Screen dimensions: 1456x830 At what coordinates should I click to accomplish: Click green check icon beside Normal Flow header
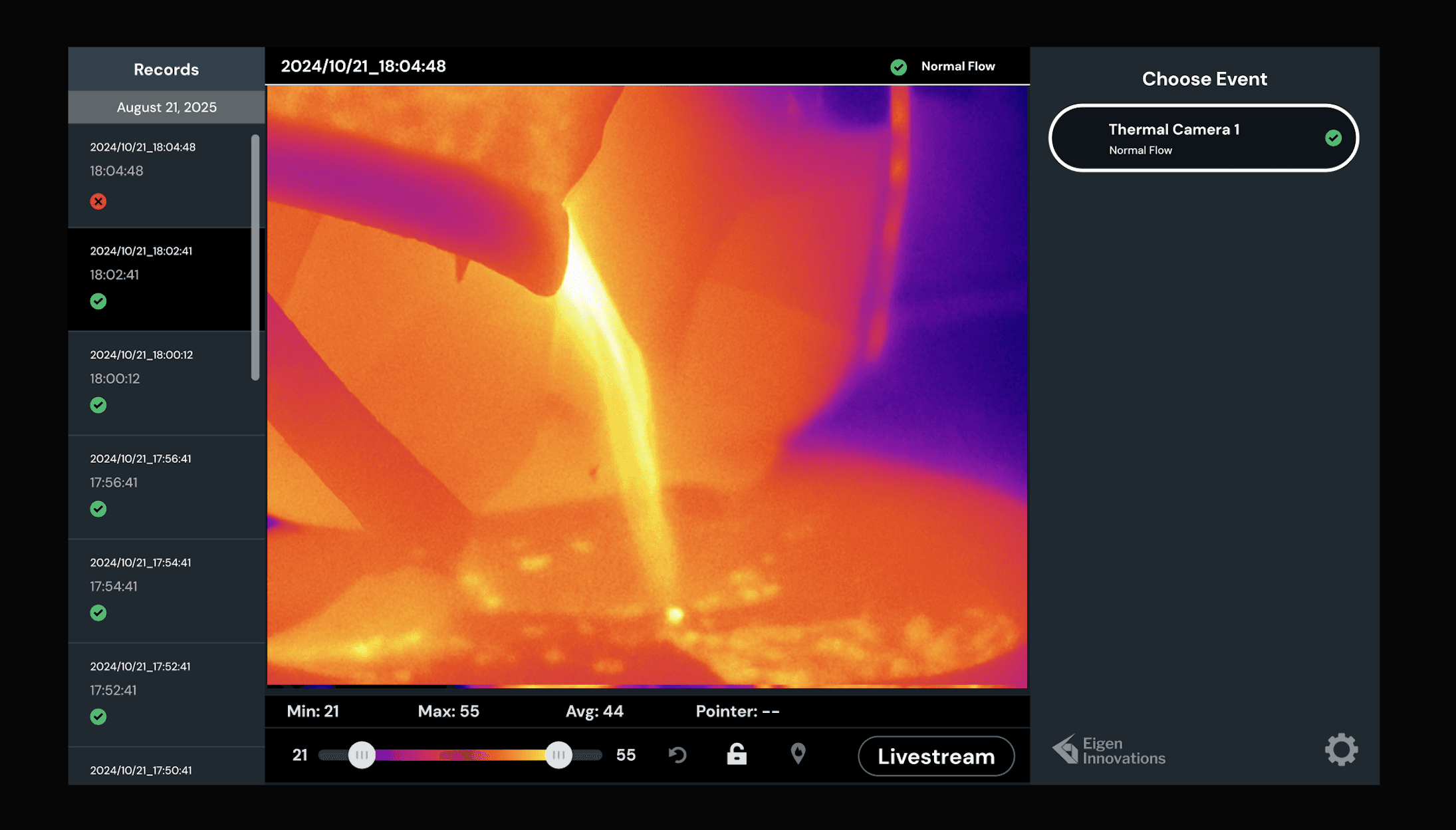pyautogui.click(x=898, y=67)
